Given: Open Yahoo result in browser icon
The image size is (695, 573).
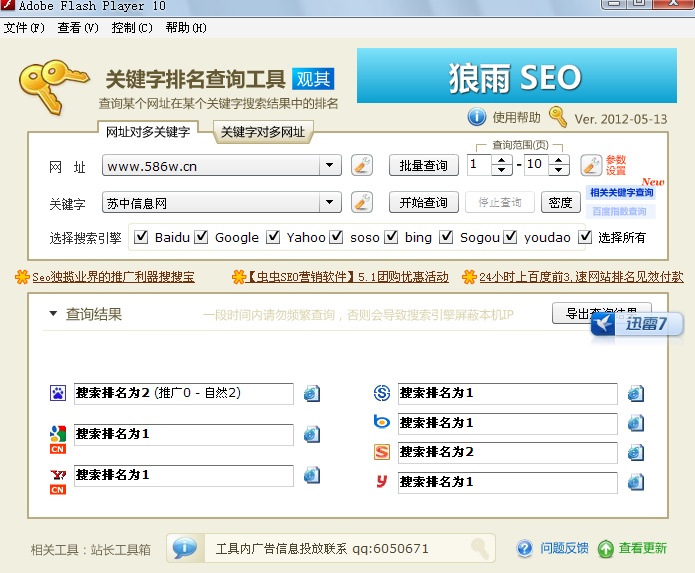Looking at the screenshot, I should [x=312, y=476].
